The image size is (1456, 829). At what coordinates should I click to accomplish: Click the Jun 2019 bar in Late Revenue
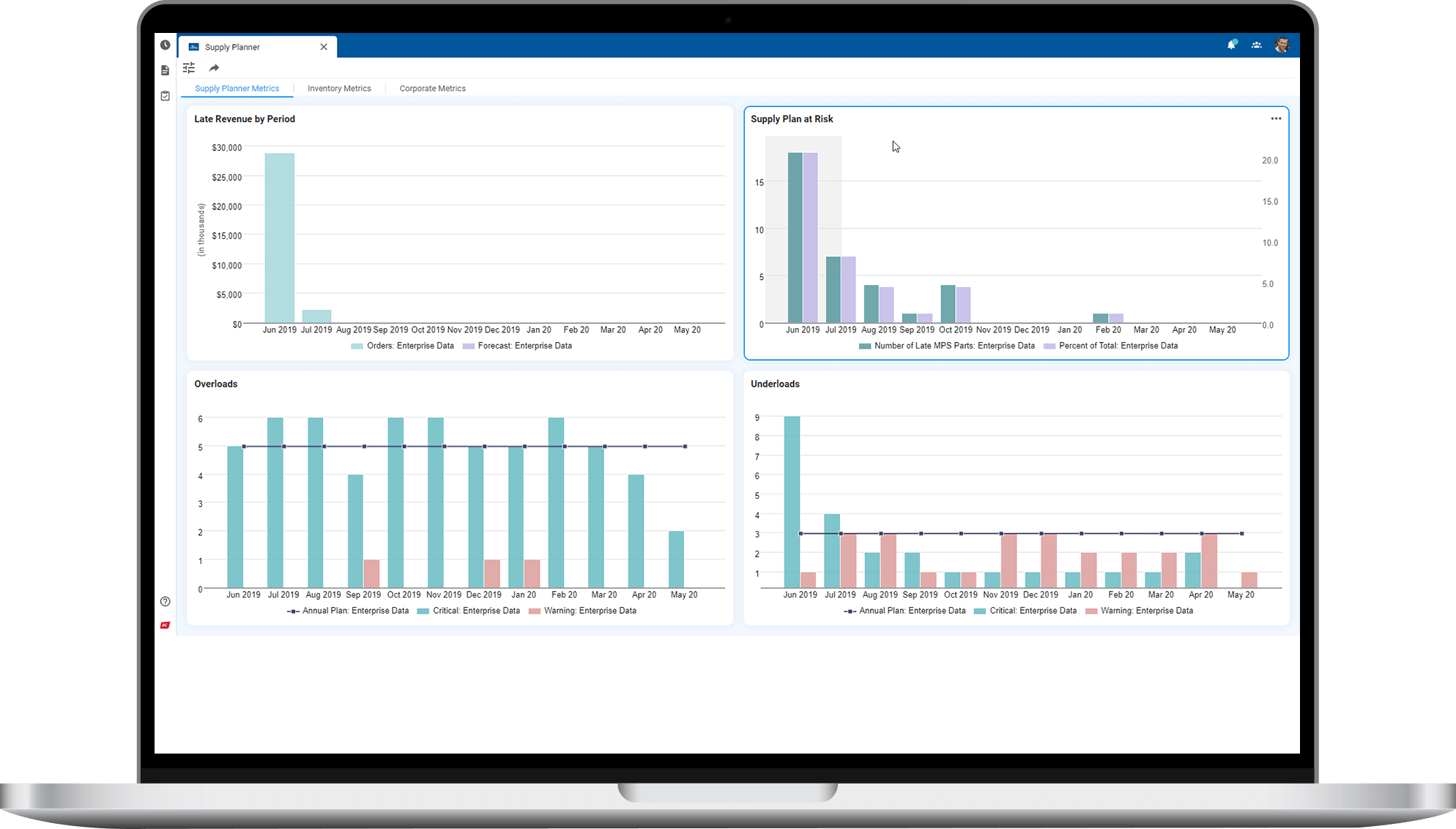280,238
